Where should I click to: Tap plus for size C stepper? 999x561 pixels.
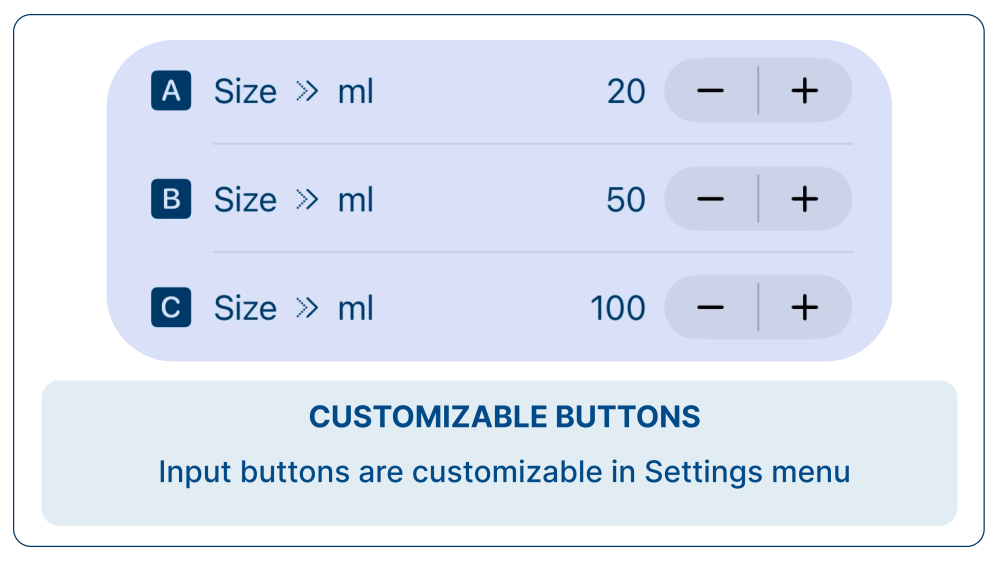804,307
